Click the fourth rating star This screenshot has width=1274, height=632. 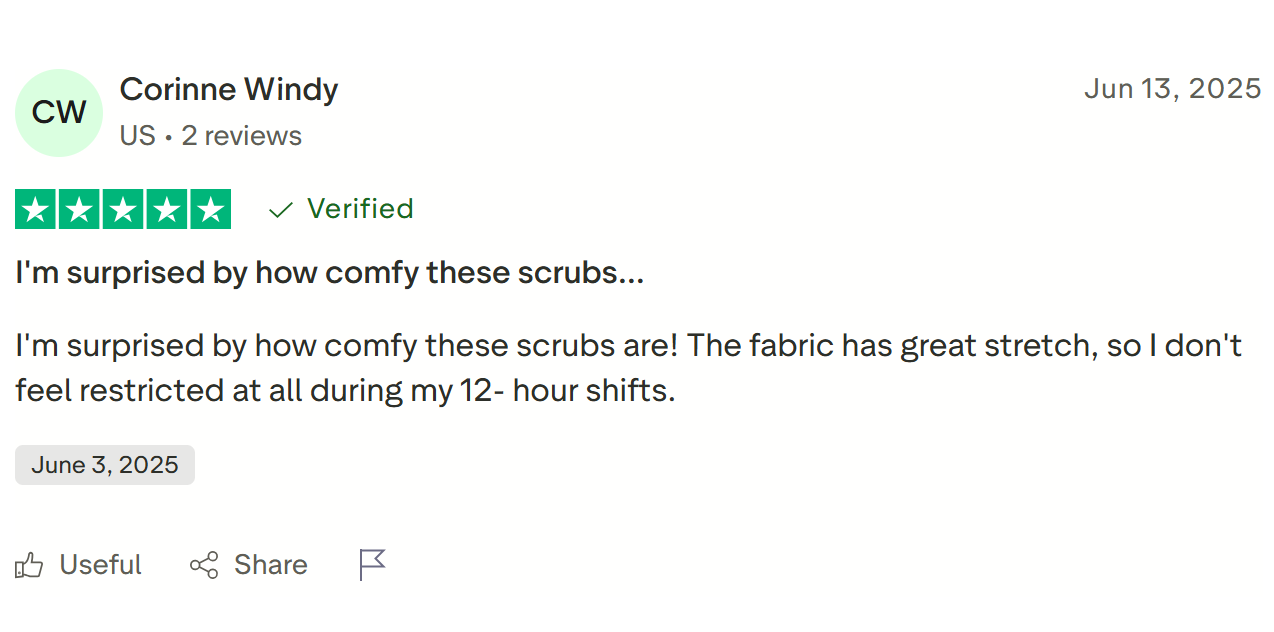(167, 209)
